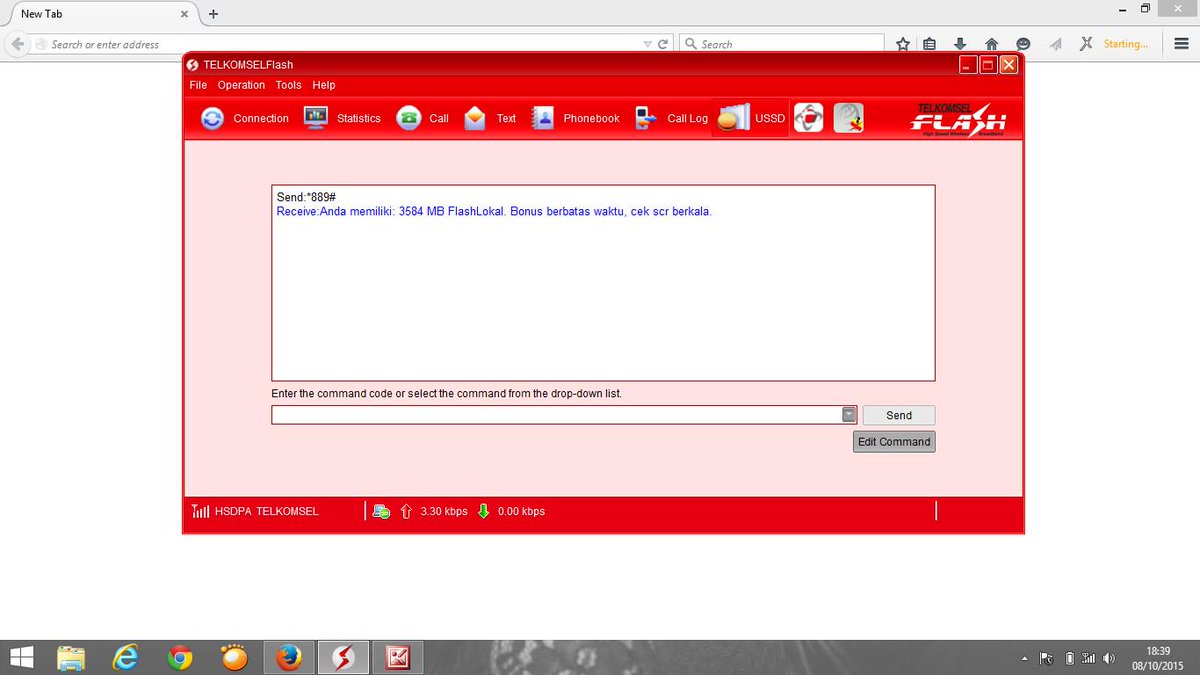Viewport: 1200px width, 675px height.
Task: Focus the Firefox address bar
Action: (x=340, y=44)
